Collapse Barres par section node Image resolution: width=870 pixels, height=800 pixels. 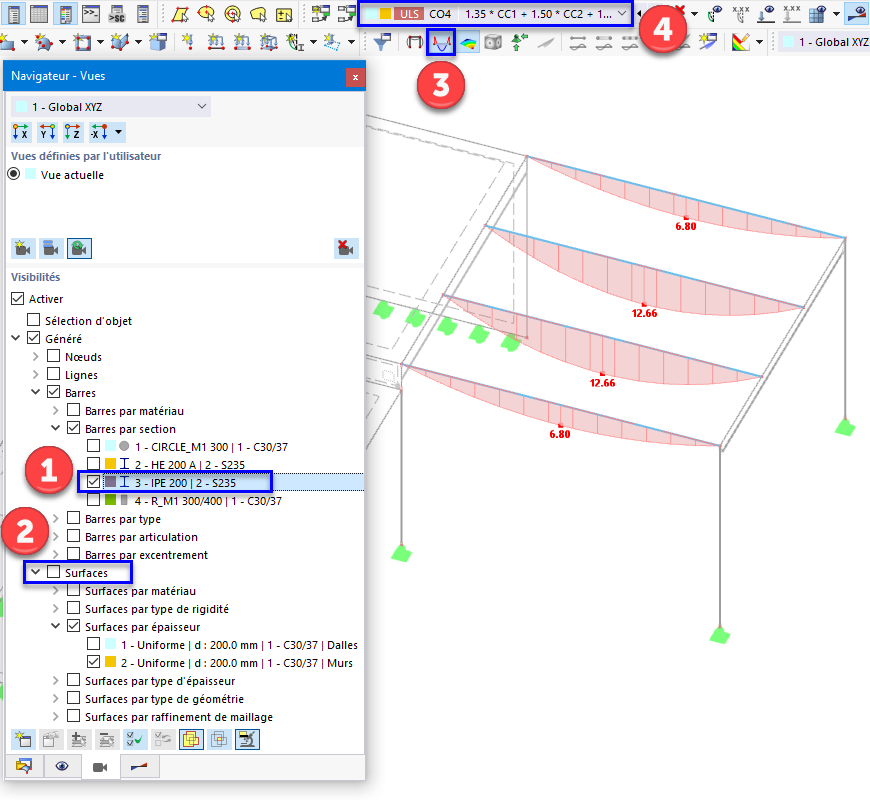pos(55,428)
